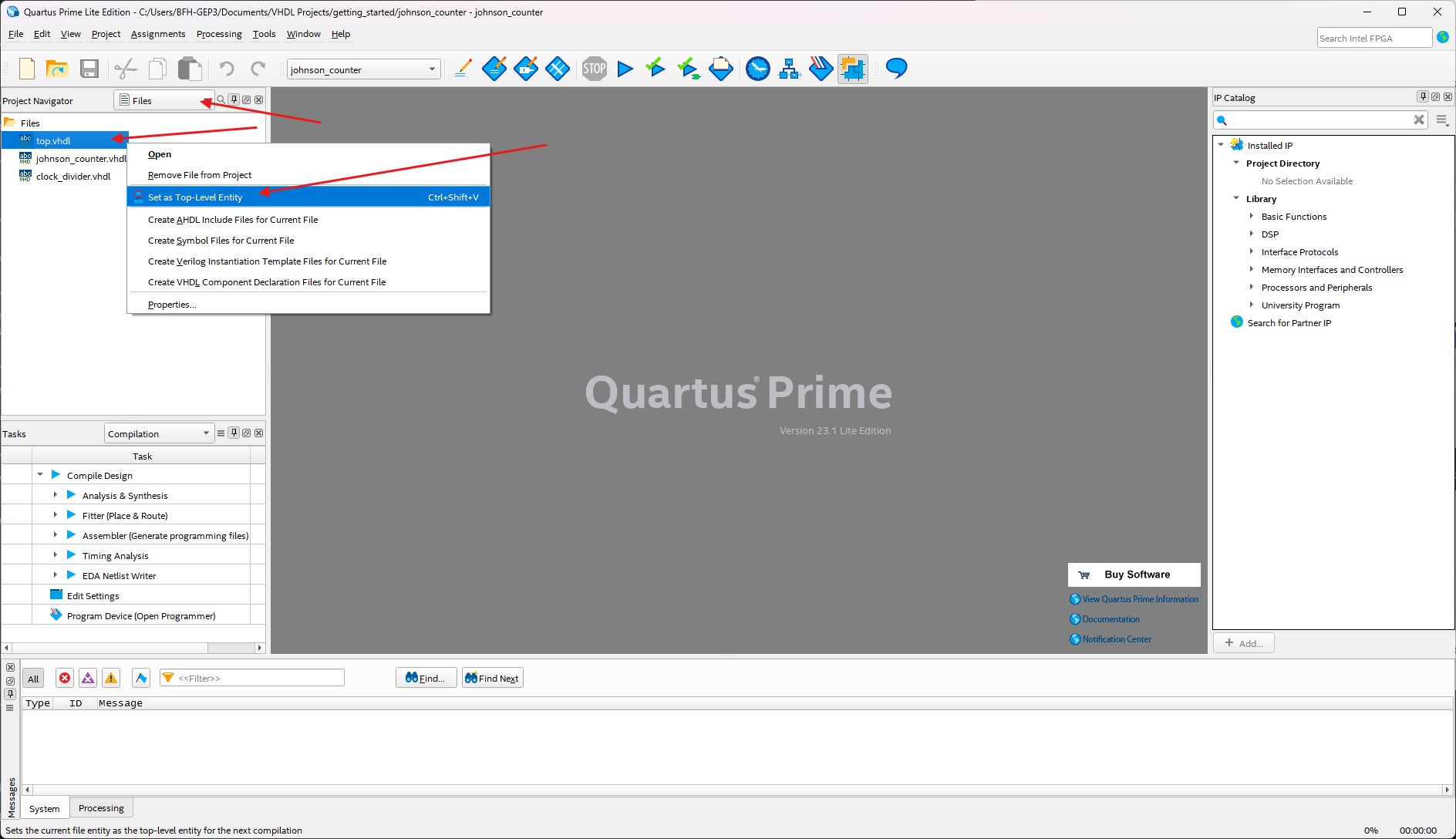Pin the Project Navigator panel
Viewport: 1456px width, 839px height.
(234, 99)
